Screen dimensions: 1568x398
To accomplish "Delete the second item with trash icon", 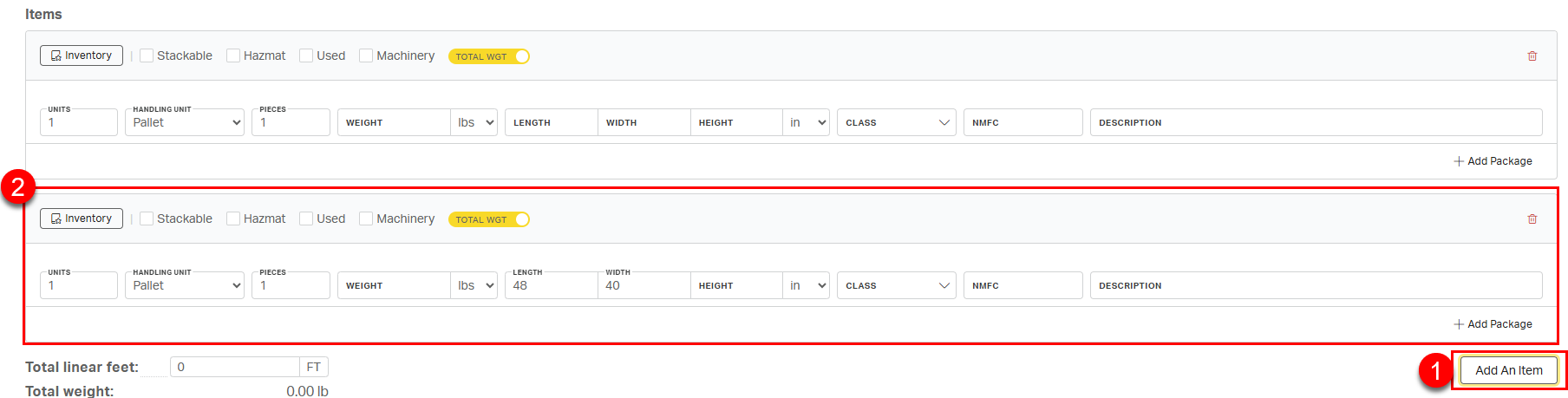I will (x=1532, y=219).
